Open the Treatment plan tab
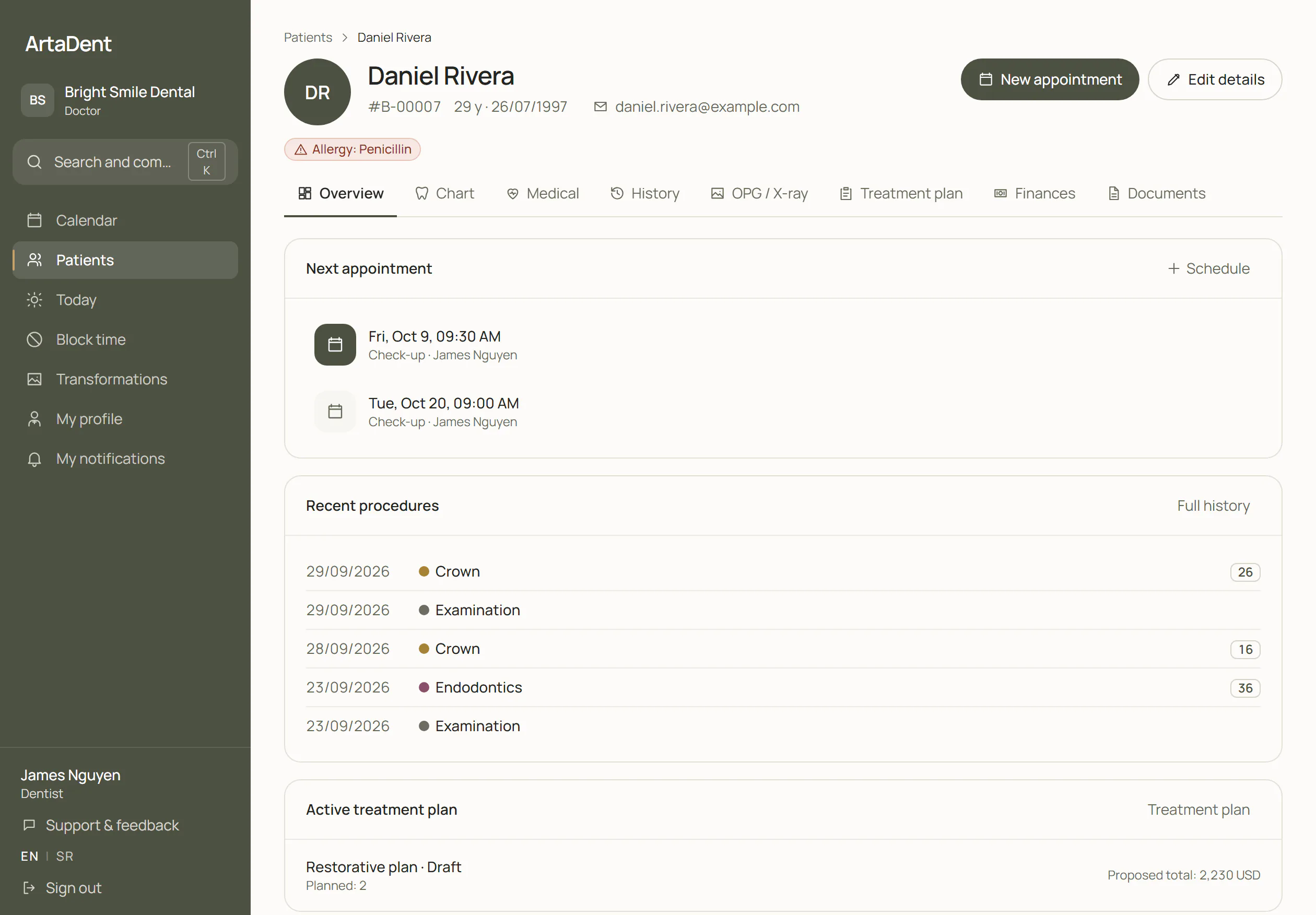This screenshot has width=1316, height=915. point(901,193)
